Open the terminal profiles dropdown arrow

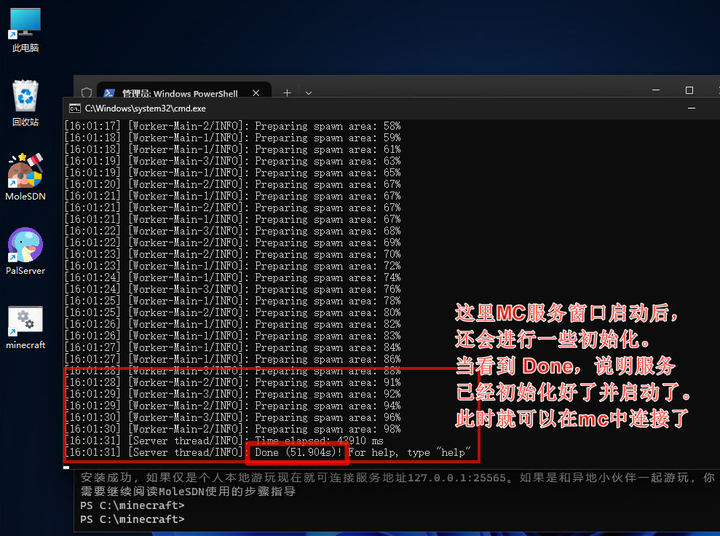(309, 93)
